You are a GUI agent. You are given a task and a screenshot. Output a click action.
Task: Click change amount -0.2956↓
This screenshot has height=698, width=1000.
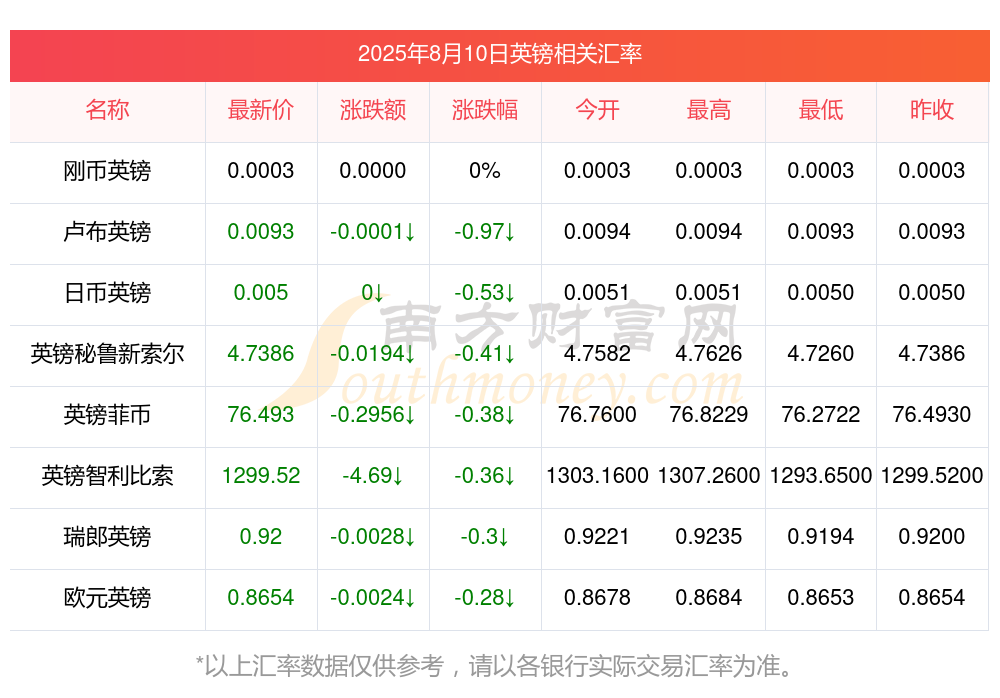[373, 415]
